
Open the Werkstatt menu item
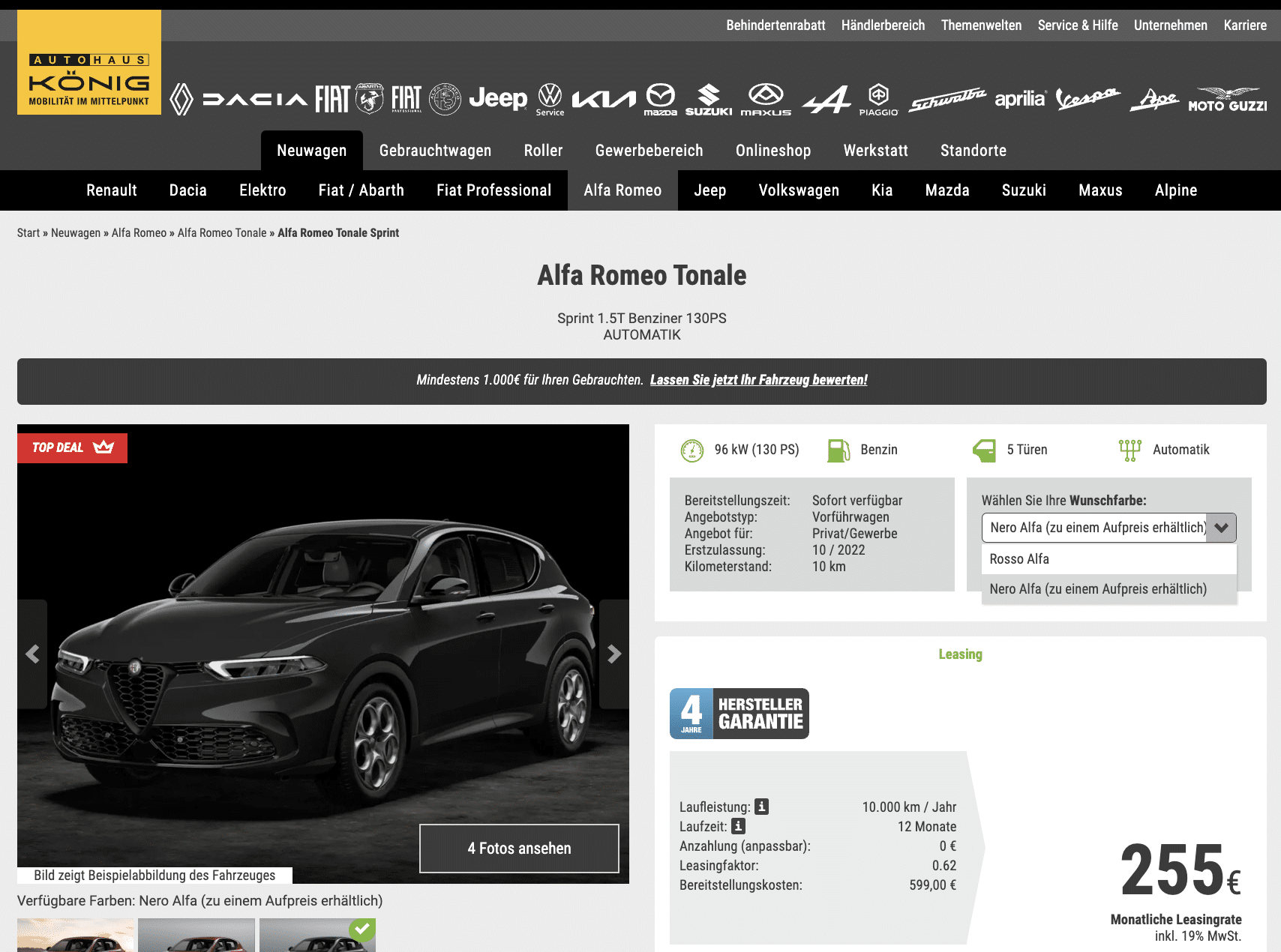click(875, 150)
